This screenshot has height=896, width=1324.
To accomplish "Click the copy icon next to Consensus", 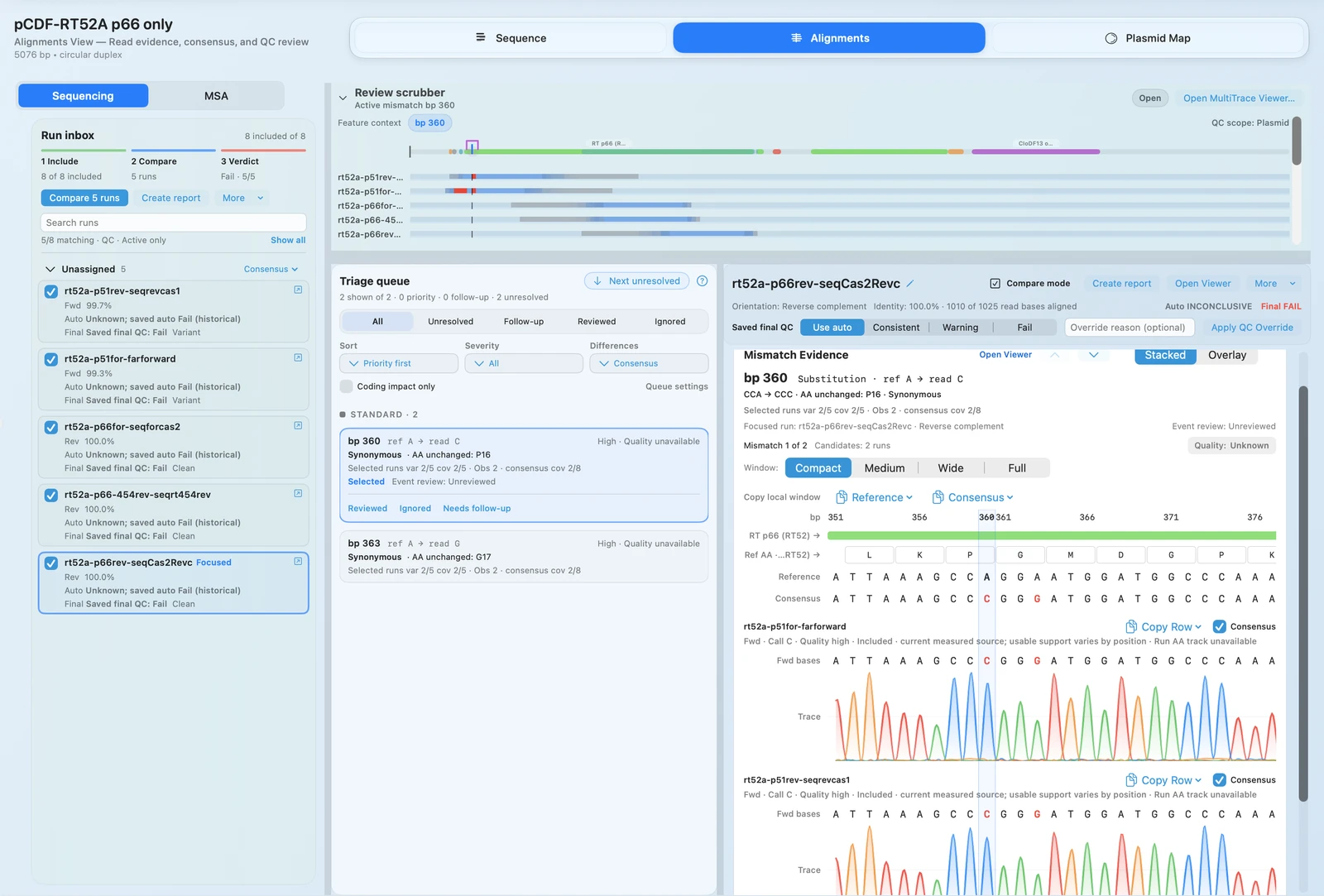I will point(938,497).
